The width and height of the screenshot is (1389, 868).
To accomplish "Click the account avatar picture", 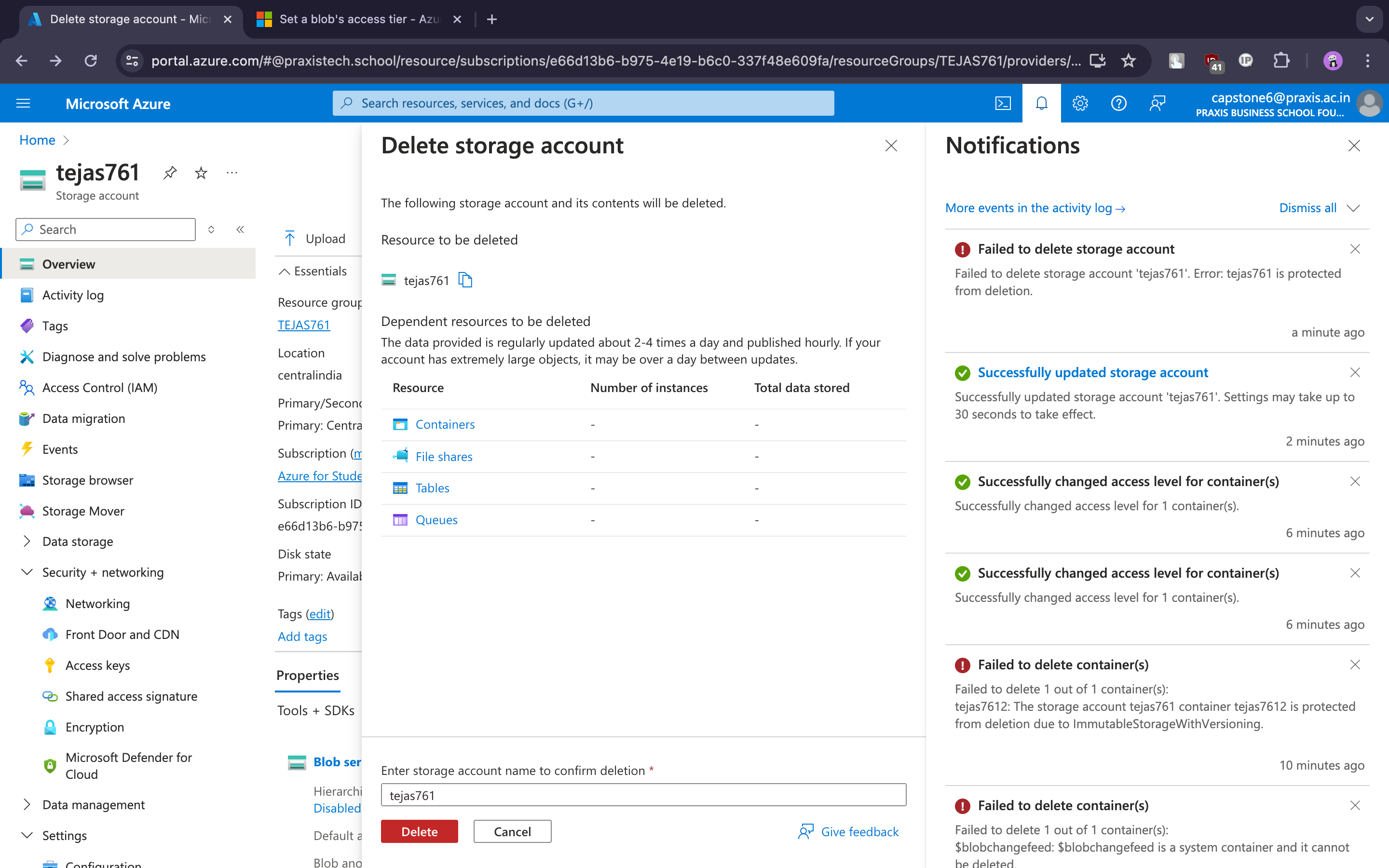I will click(1370, 103).
